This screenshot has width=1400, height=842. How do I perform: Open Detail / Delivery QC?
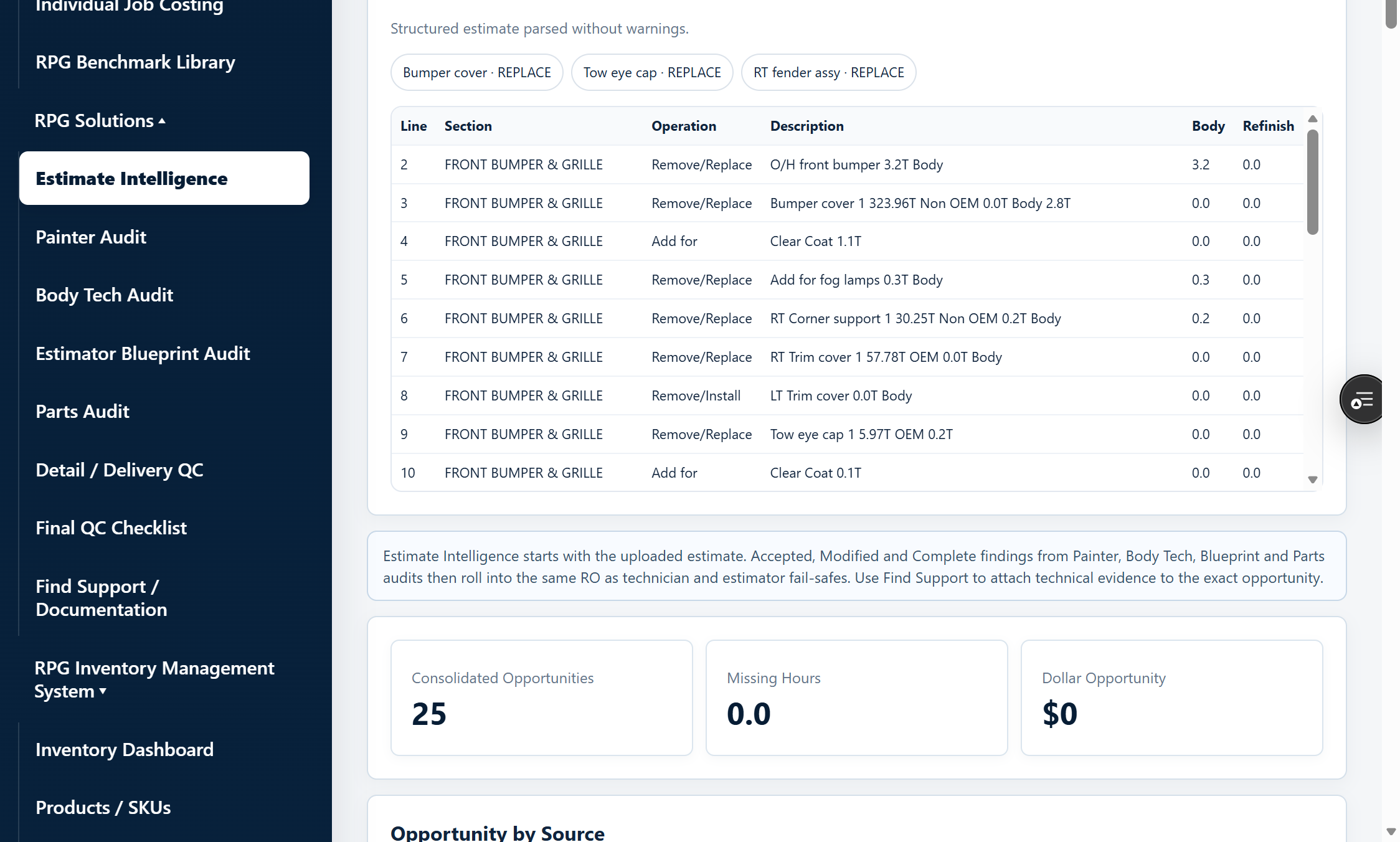point(120,470)
